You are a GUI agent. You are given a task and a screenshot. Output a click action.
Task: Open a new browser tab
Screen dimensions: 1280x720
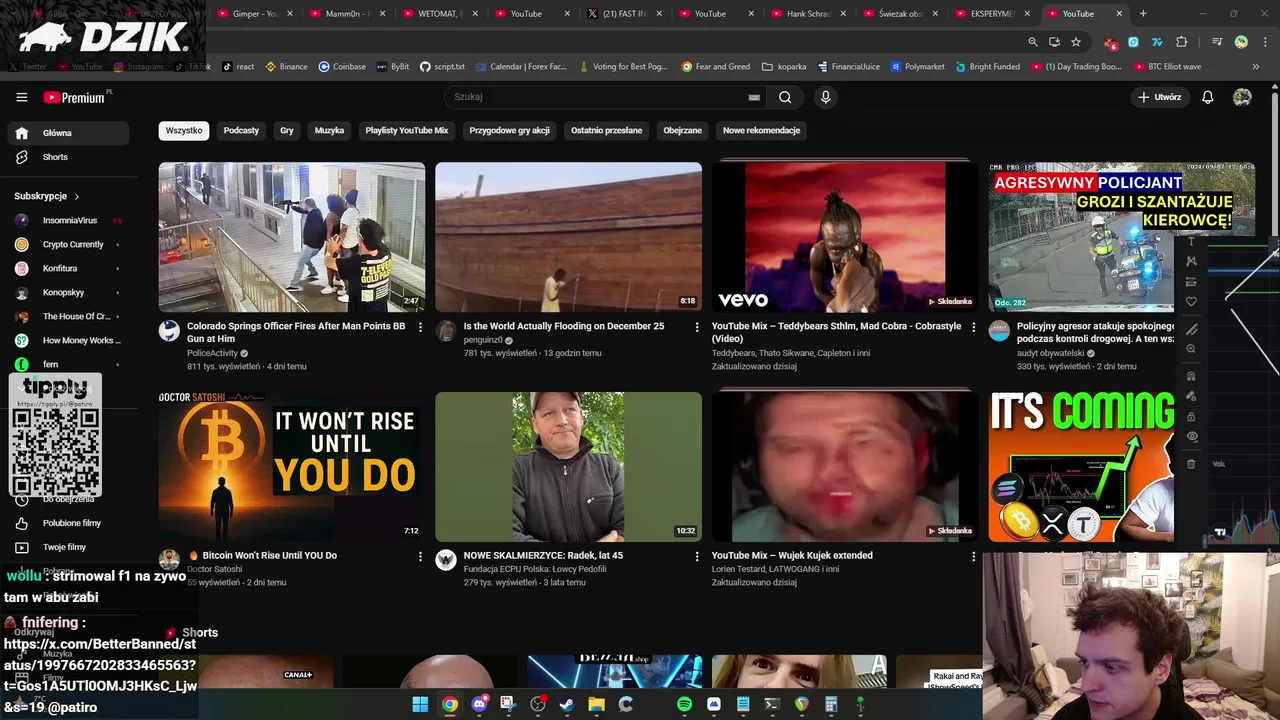click(x=1143, y=14)
